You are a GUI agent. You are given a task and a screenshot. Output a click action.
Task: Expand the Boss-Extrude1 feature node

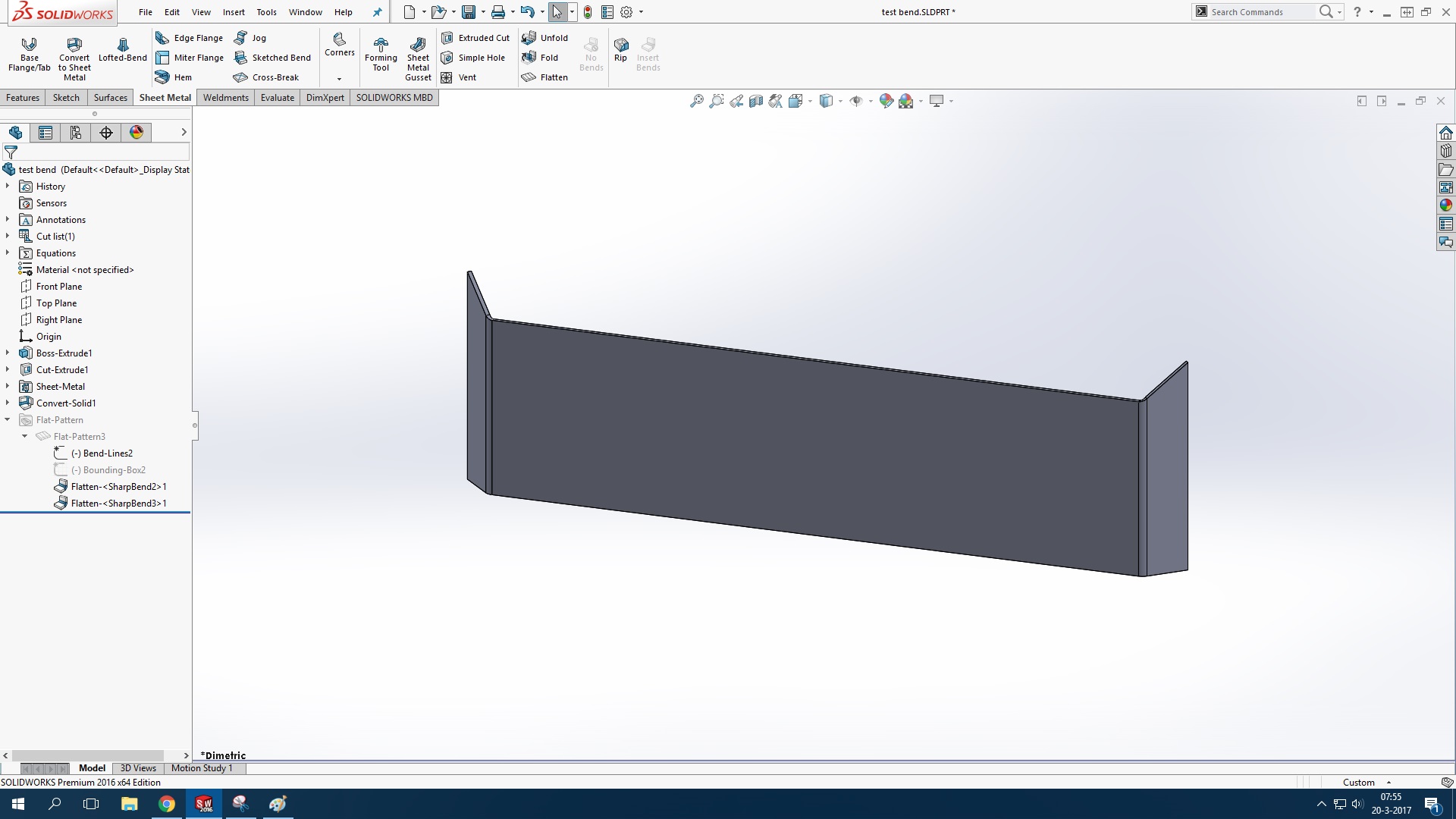[x=8, y=353]
